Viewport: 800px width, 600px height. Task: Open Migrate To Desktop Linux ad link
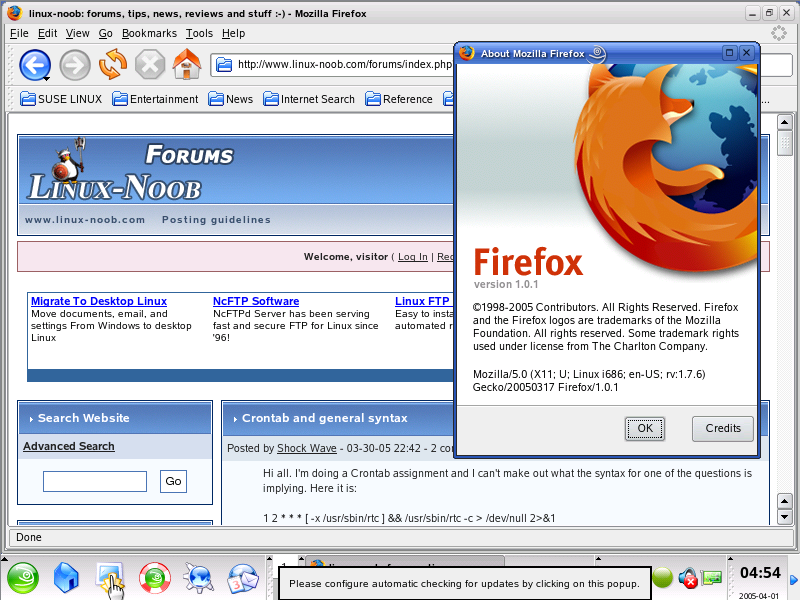point(98,301)
